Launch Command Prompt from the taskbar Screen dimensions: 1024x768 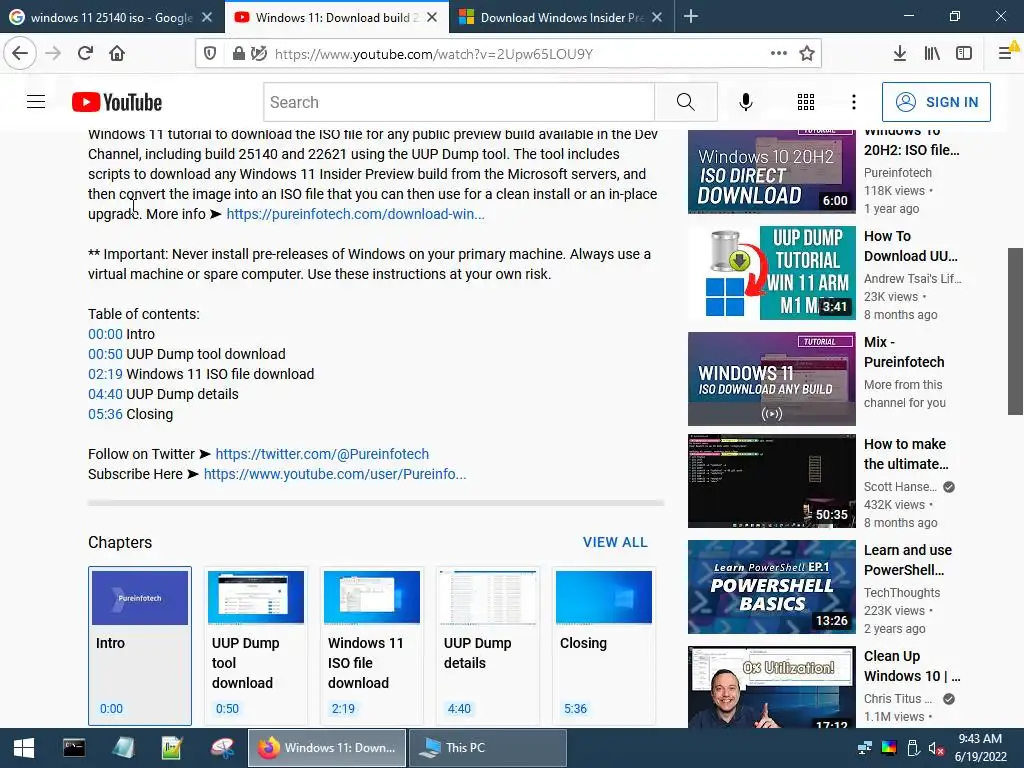click(74, 748)
